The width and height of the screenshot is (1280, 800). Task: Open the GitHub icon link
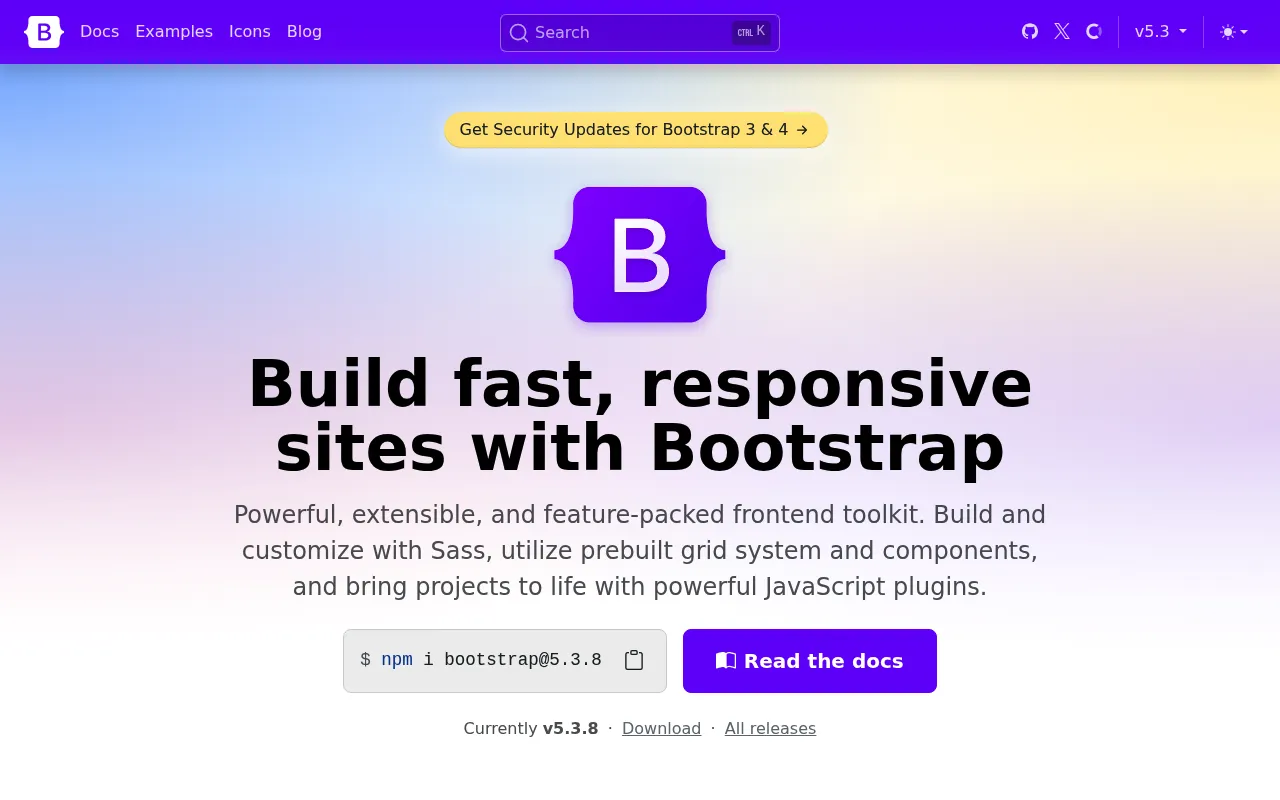[x=1030, y=32]
